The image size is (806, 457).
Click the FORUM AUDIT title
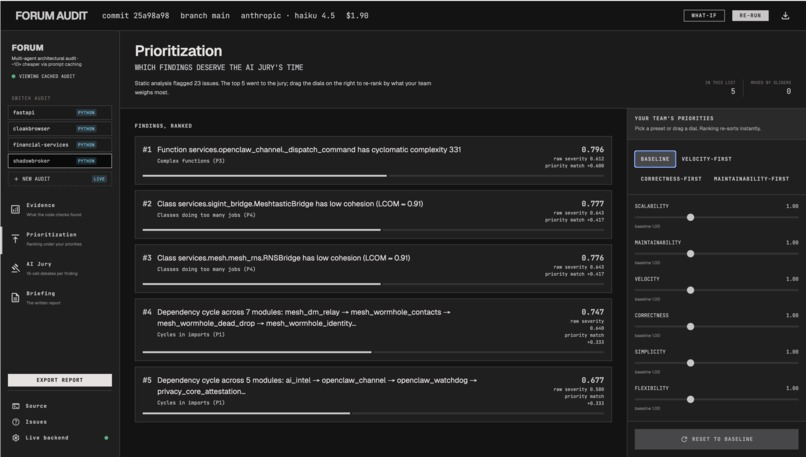[51, 16]
